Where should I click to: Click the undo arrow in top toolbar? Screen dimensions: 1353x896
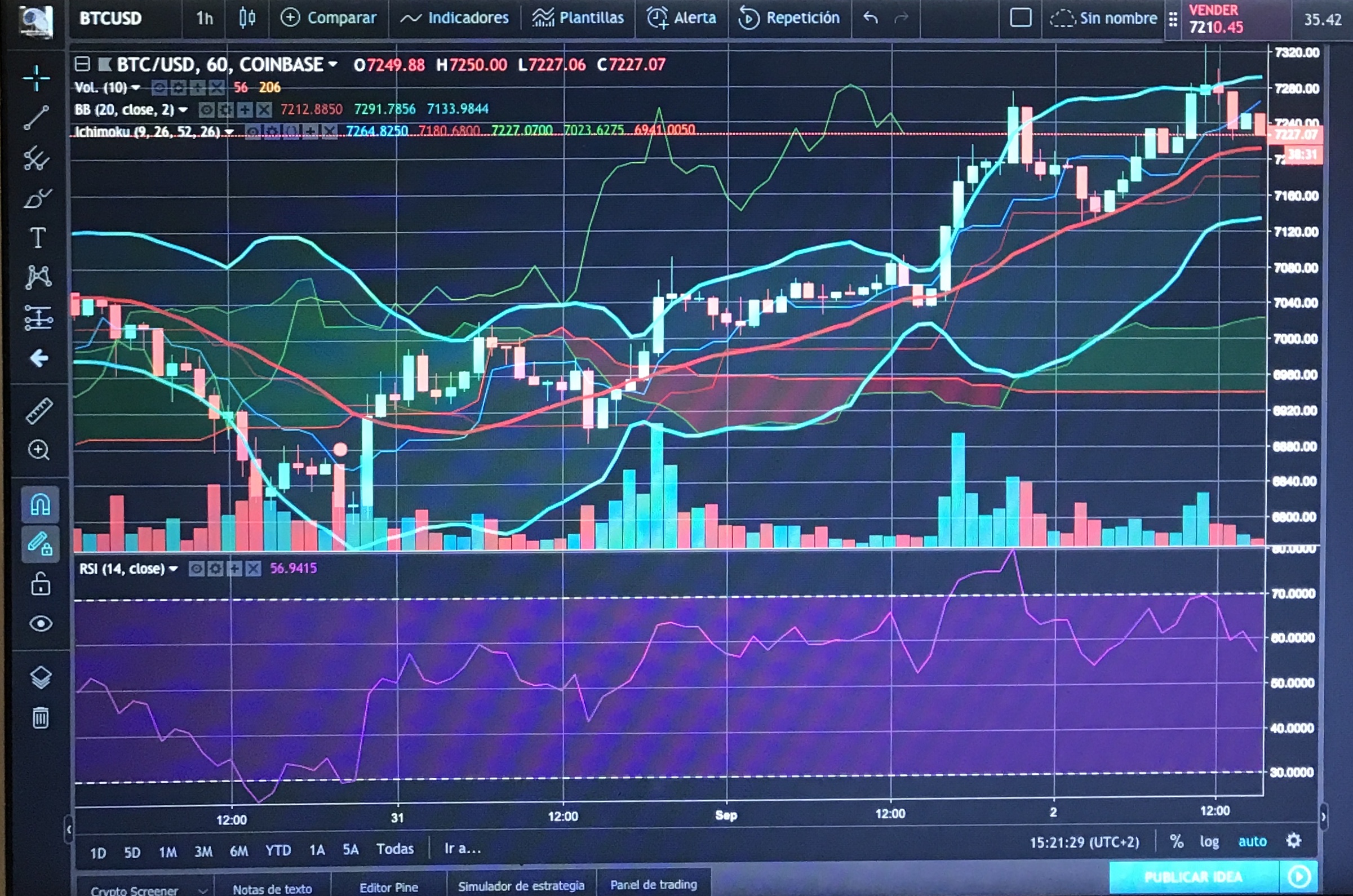pos(870,18)
